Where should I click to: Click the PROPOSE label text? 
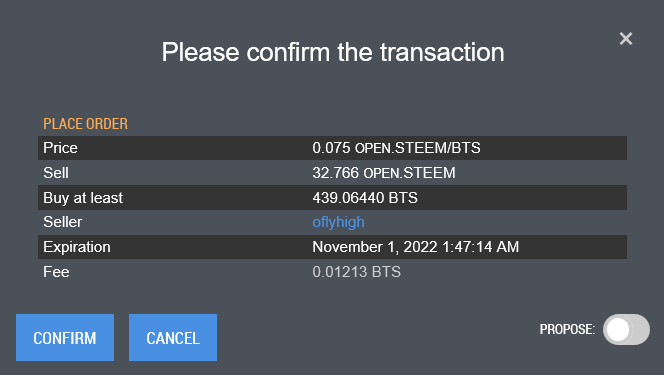tap(567, 329)
